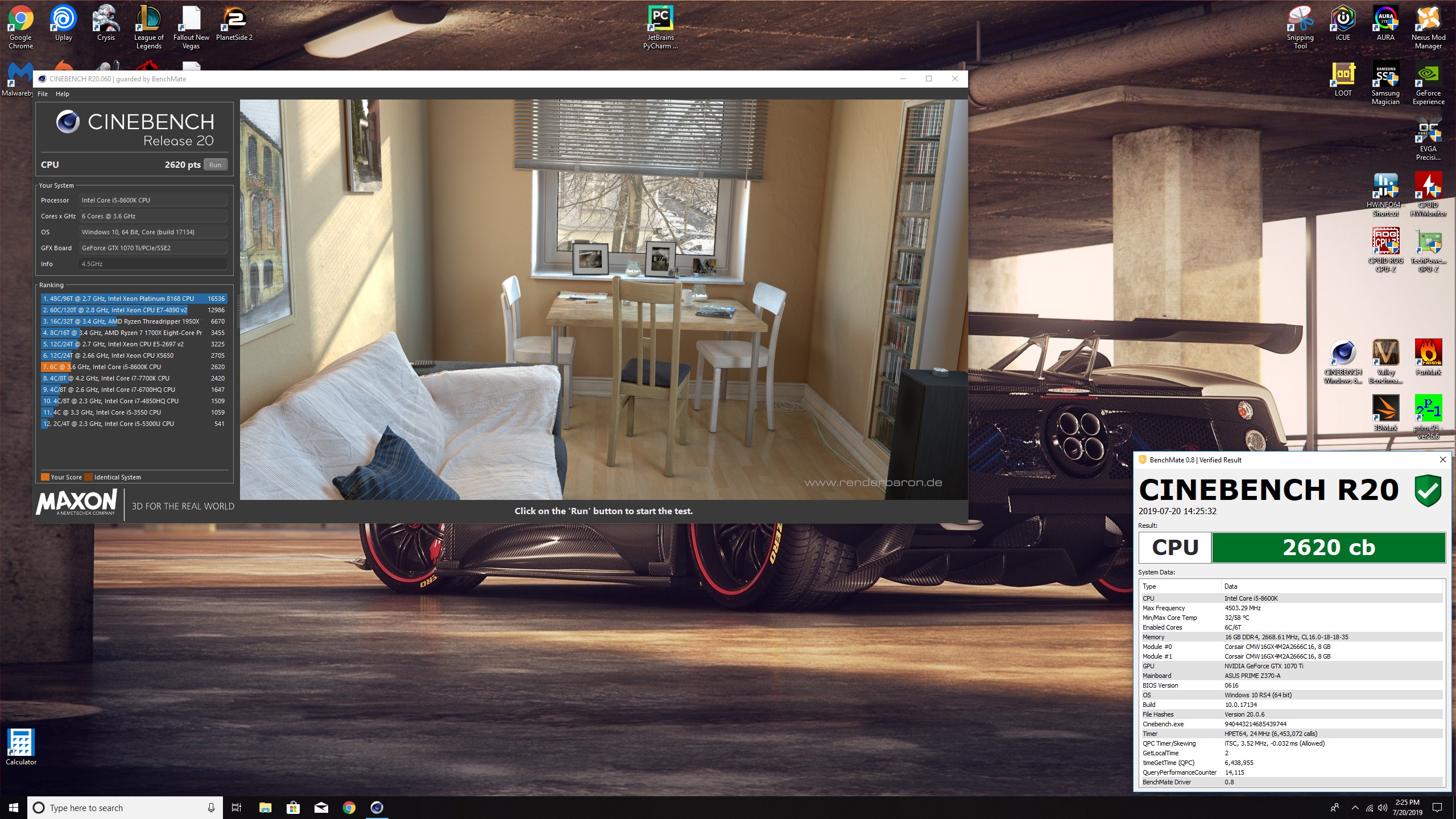Screen dimensions: 1456x819
Task: Select the Ryzen 7 1700X ranking row
Action: pyautogui.click(x=134, y=333)
